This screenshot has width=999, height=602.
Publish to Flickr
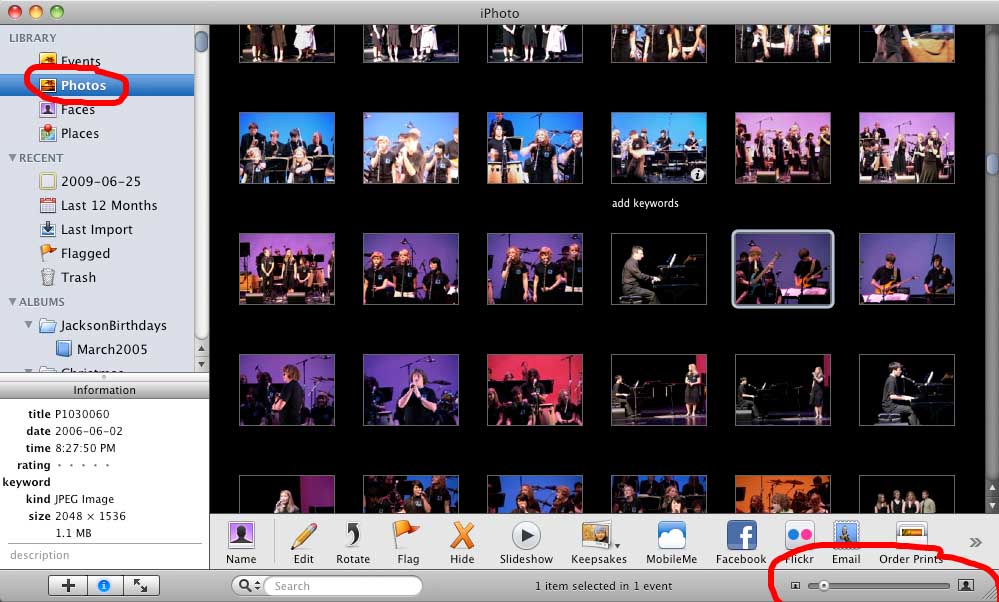(798, 540)
